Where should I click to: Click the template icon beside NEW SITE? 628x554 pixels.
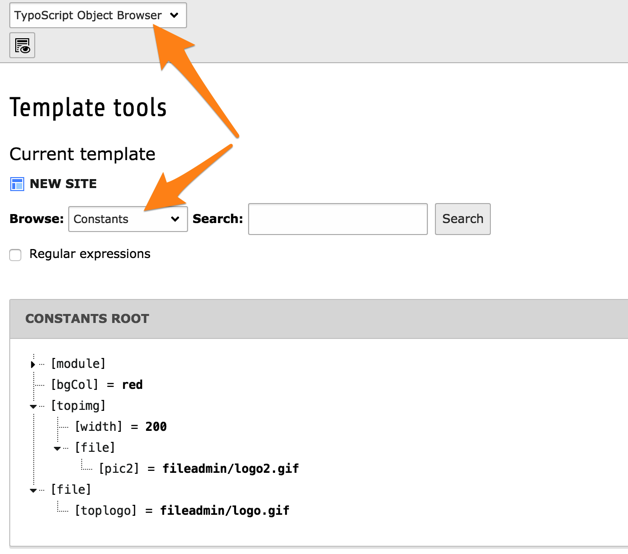17,184
